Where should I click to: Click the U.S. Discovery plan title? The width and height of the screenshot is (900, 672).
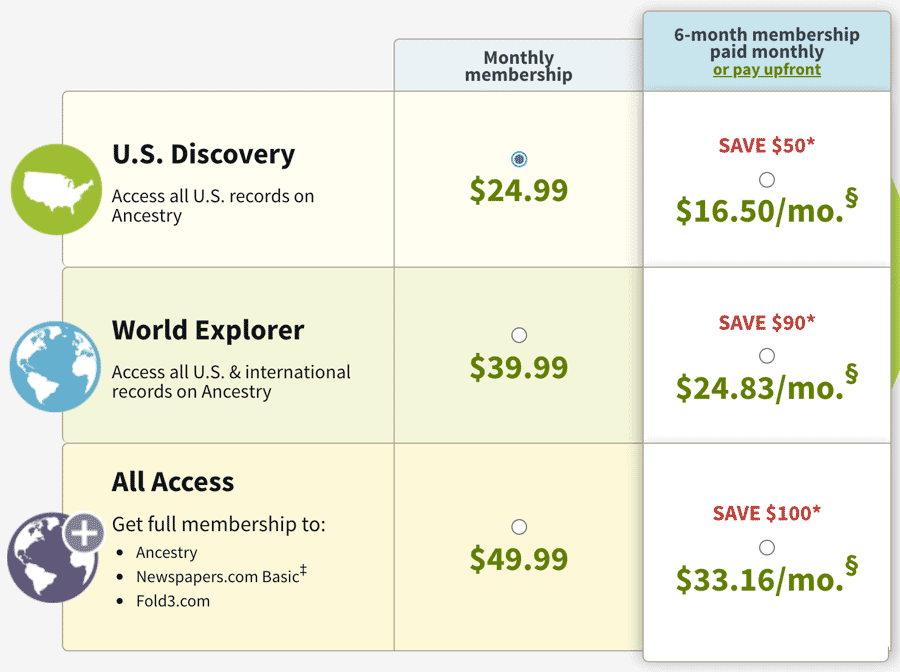203,154
